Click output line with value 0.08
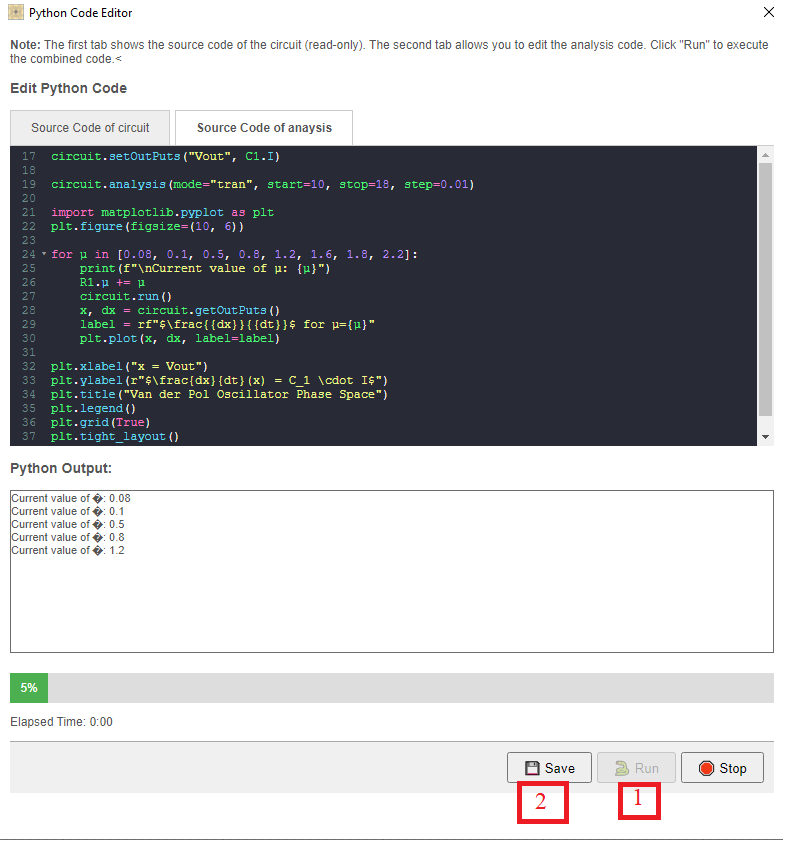The width and height of the screenshot is (792, 841). (x=71, y=498)
